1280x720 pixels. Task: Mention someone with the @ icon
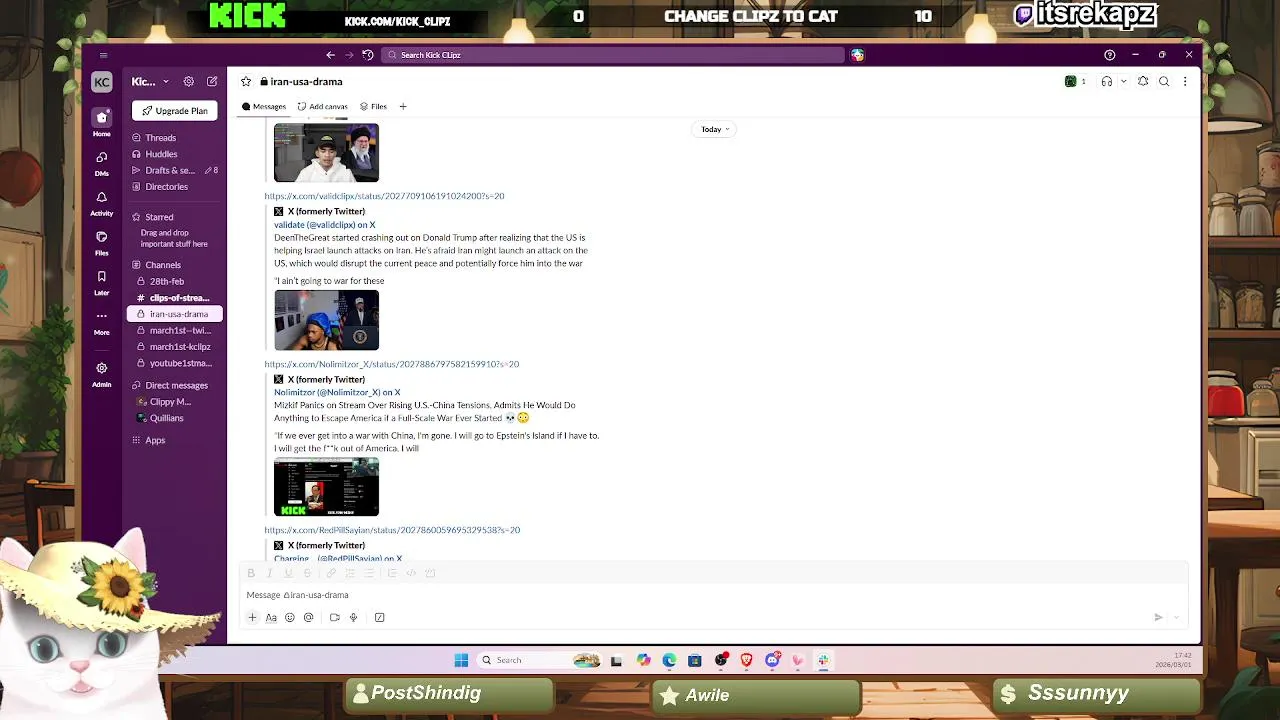(x=308, y=617)
